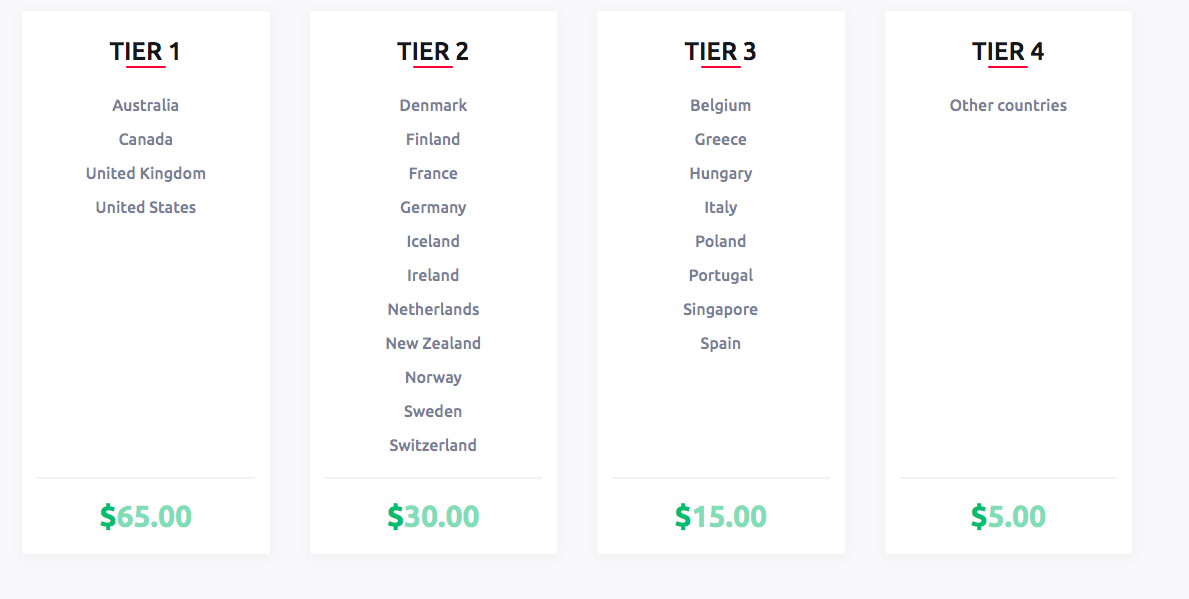The width and height of the screenshot is (1189, 599).
Task: Select Canada in Tier 1
Action: coord(146,140)
